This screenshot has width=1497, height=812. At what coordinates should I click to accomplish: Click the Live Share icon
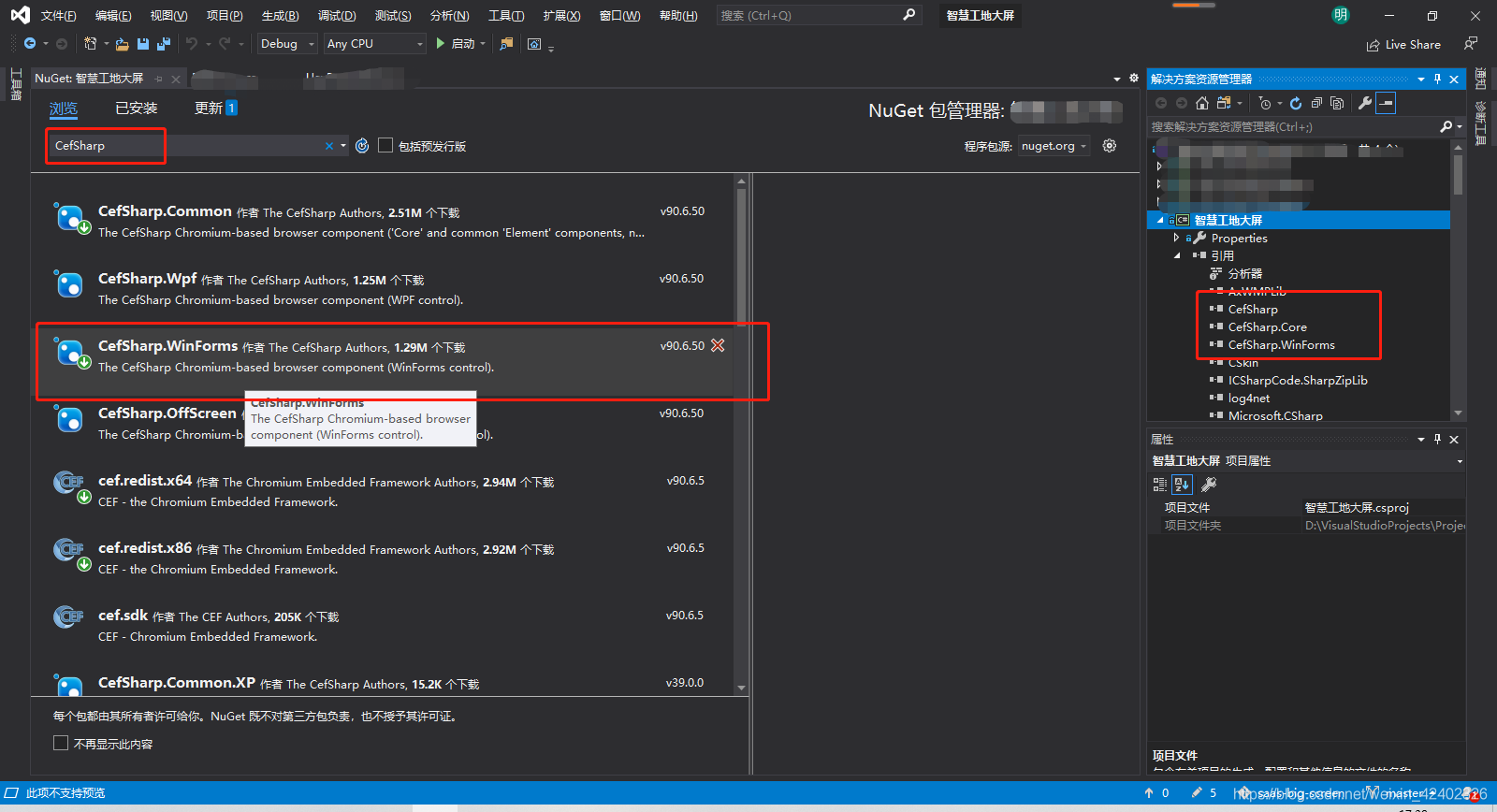pos(1373,45)
